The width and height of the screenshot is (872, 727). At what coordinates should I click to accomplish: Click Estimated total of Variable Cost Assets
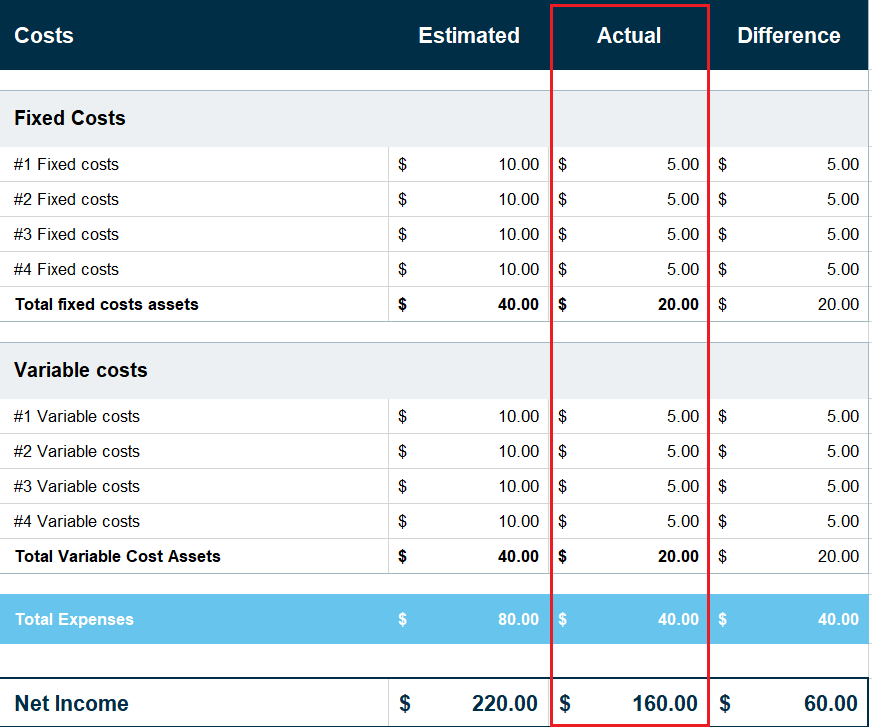point(518,556)
